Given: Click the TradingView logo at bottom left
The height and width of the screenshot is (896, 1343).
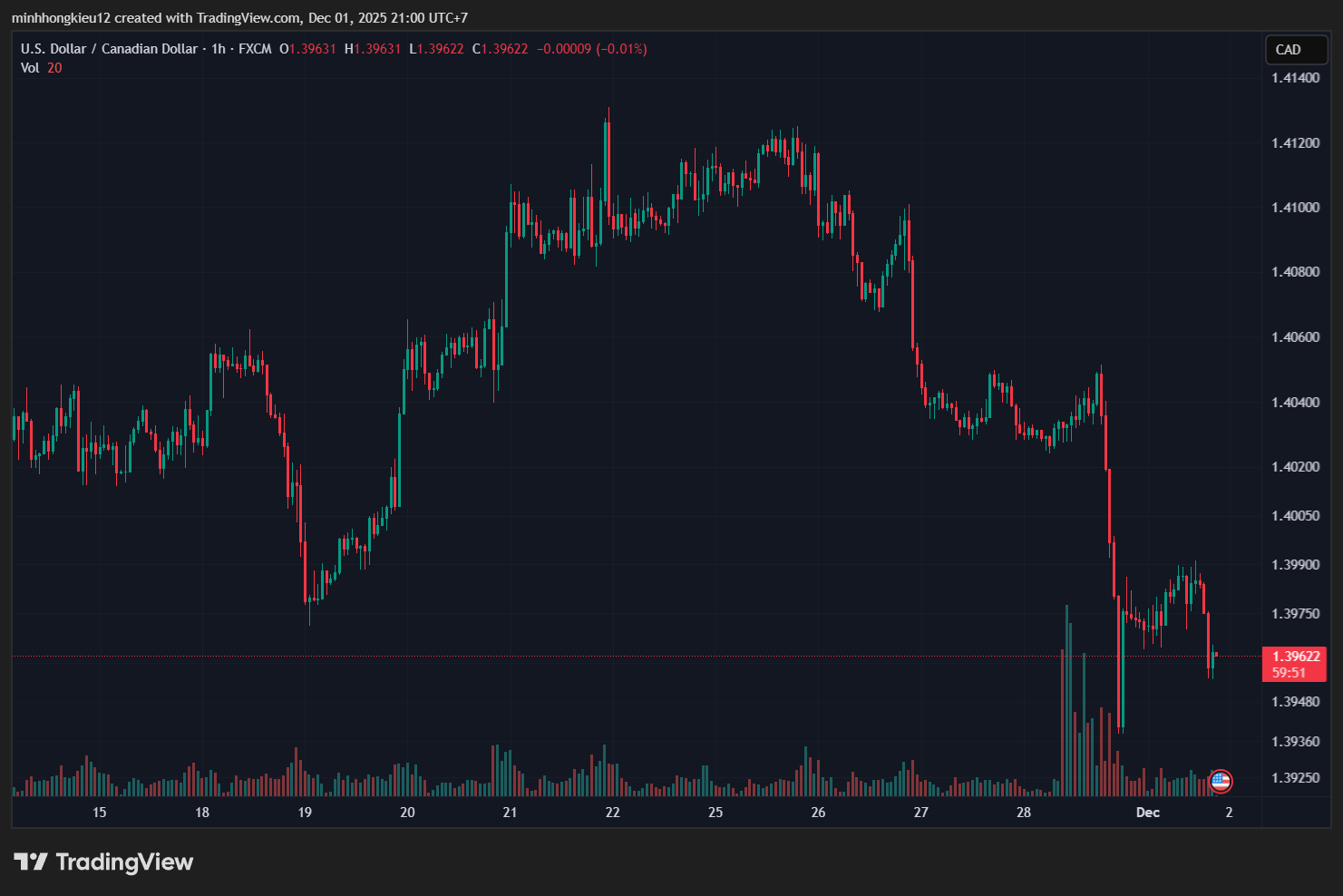Looking at the screenshot, I should pyautogui.click(x=103, y=862).
